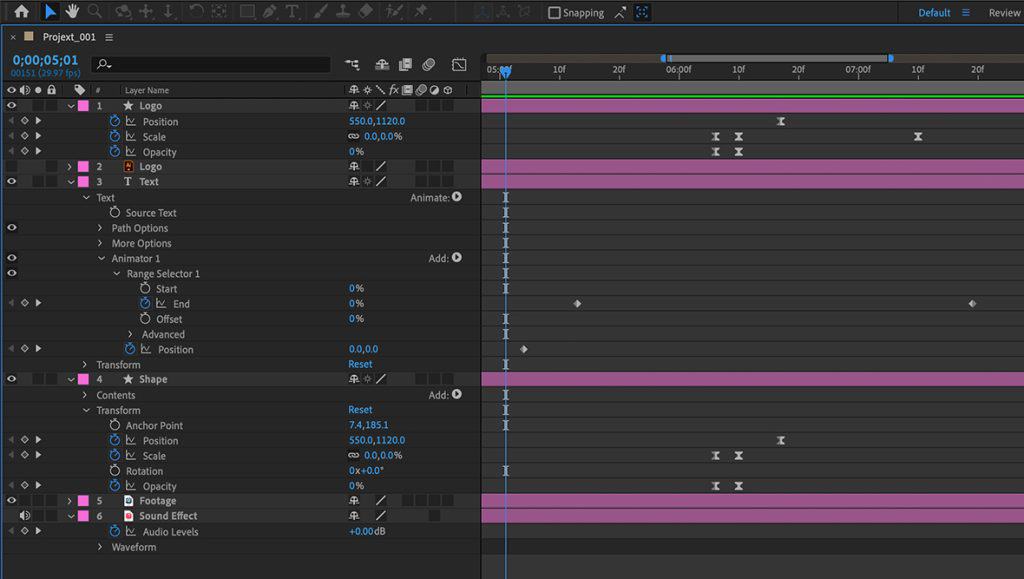Expand the second Logo layer
Viewport: 1024px width, 579px height.
[x=70, y=167]
